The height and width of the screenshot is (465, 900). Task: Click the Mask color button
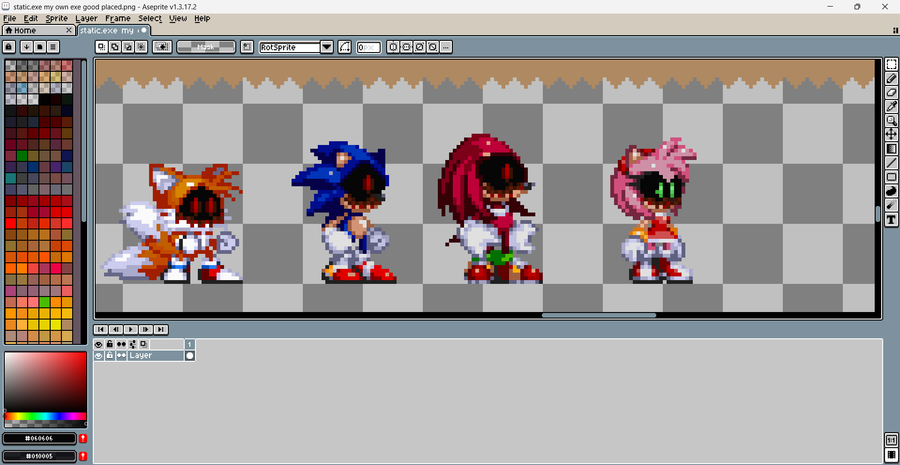point(205,47)
